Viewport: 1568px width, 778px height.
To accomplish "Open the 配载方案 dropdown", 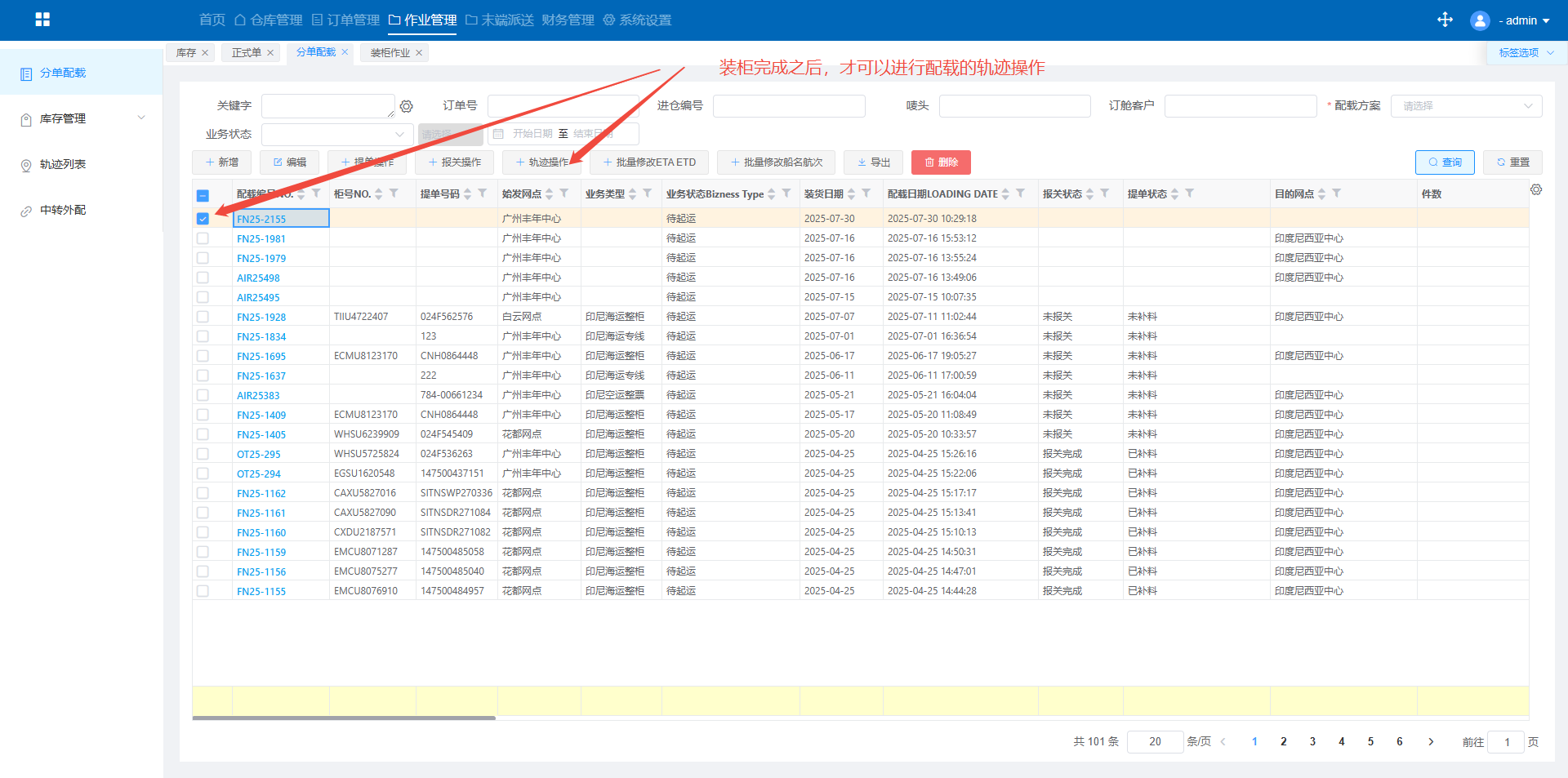I will click(1466, 106).
